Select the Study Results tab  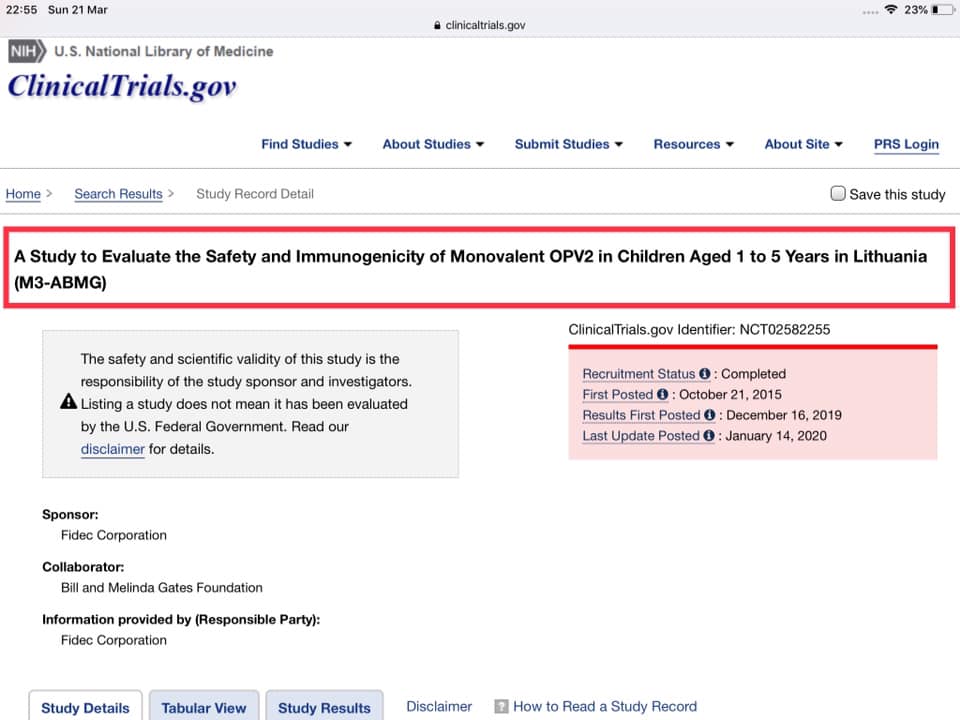pyautogui.click(x=324, y=706)
